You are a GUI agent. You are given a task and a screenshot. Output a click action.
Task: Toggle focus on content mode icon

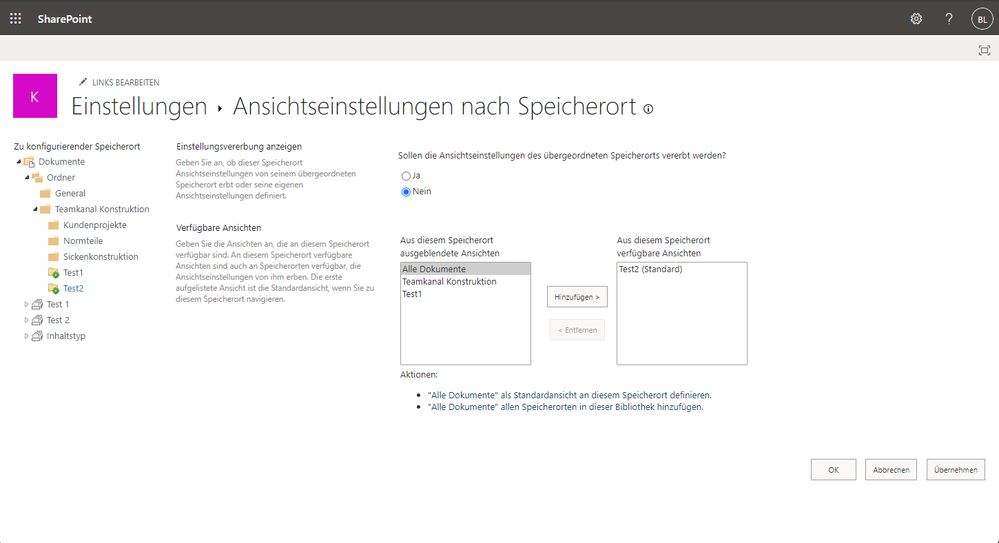pyautogui.click(x=984, y=50)
